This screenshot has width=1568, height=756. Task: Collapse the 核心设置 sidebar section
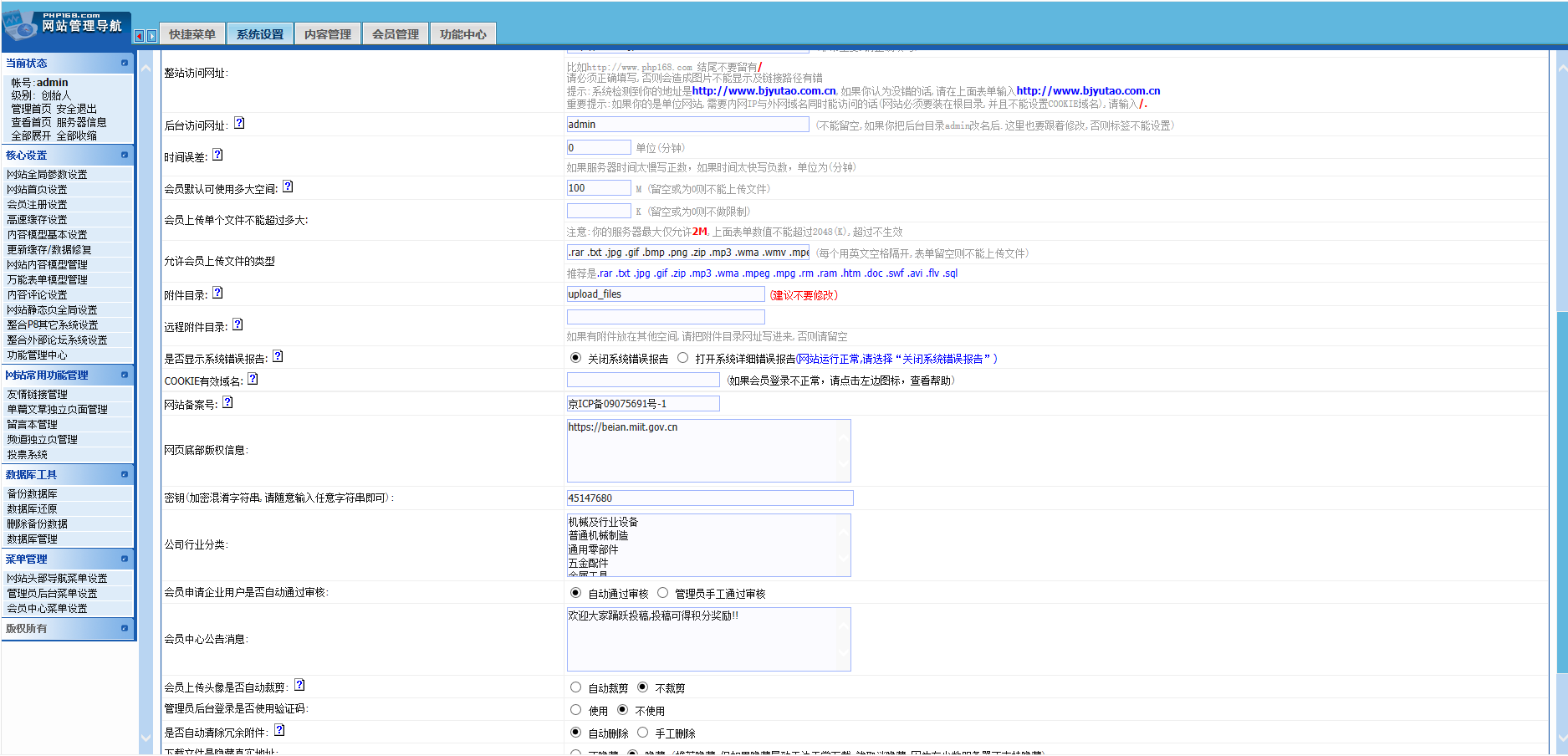[125, 155]
